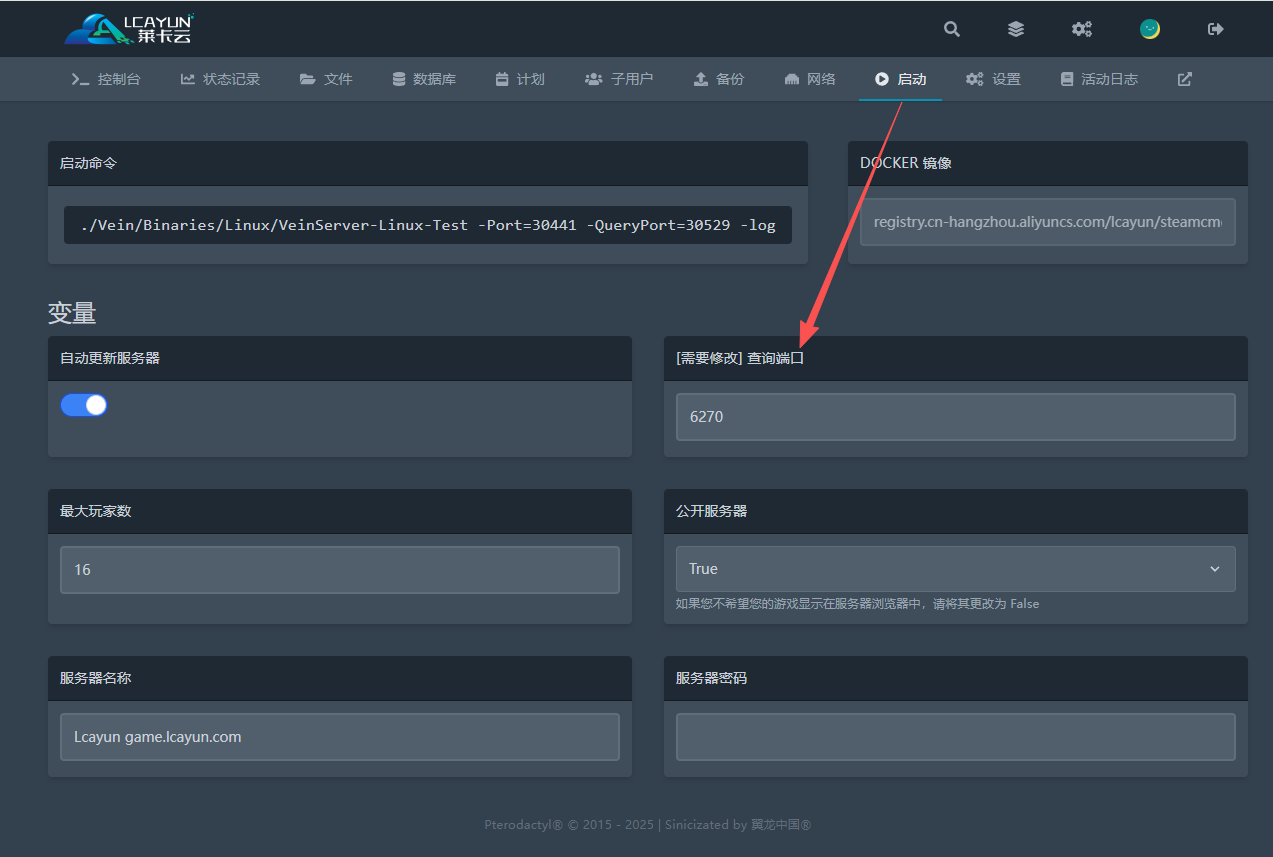The height and width of the screenshot is (857, 1273).
Task: Open the 网络 network tab
Action: tap(810, 79)
